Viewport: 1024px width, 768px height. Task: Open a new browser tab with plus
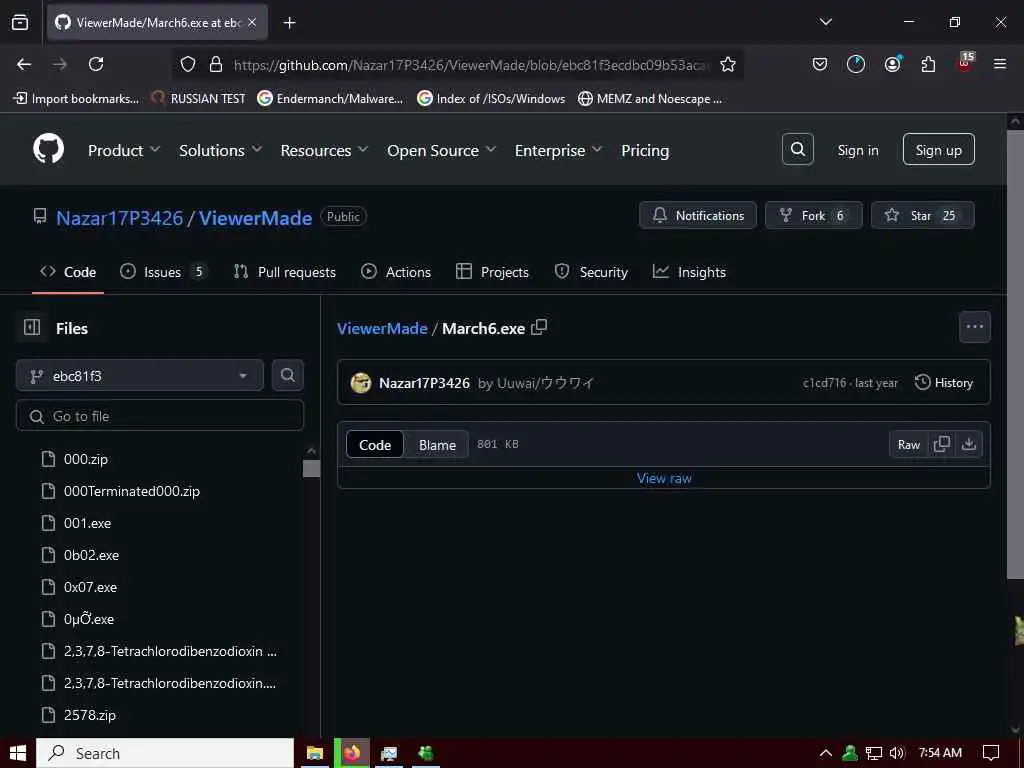point(289,23)
